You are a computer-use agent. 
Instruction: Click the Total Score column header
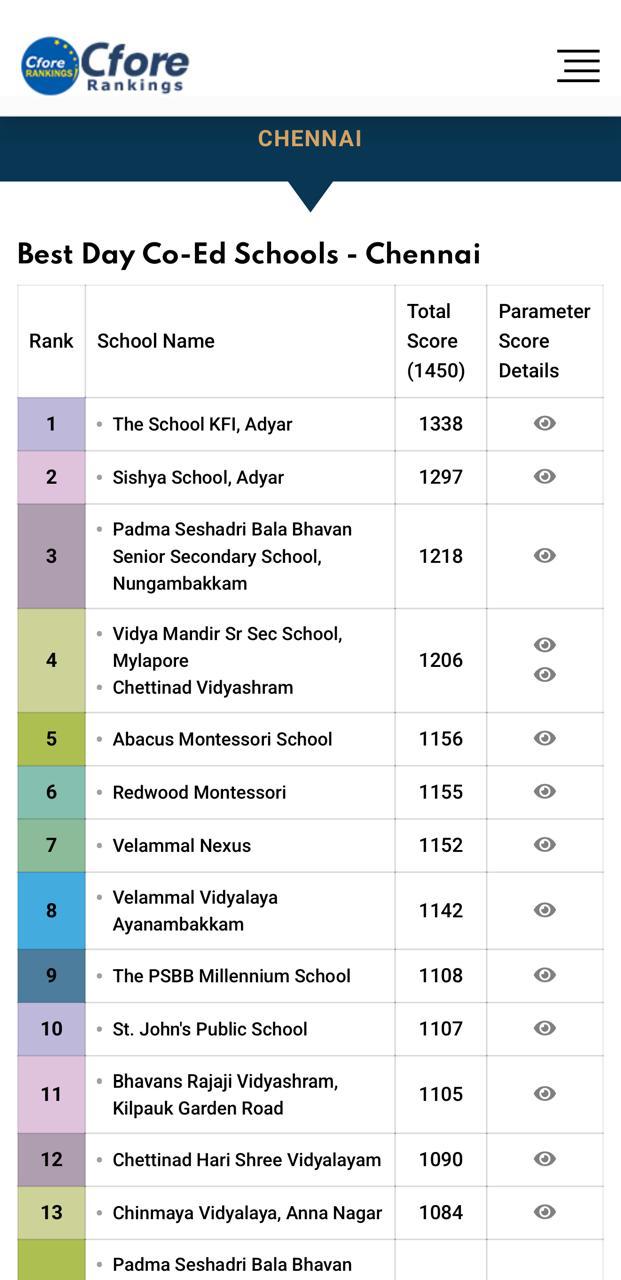[436, 341]
